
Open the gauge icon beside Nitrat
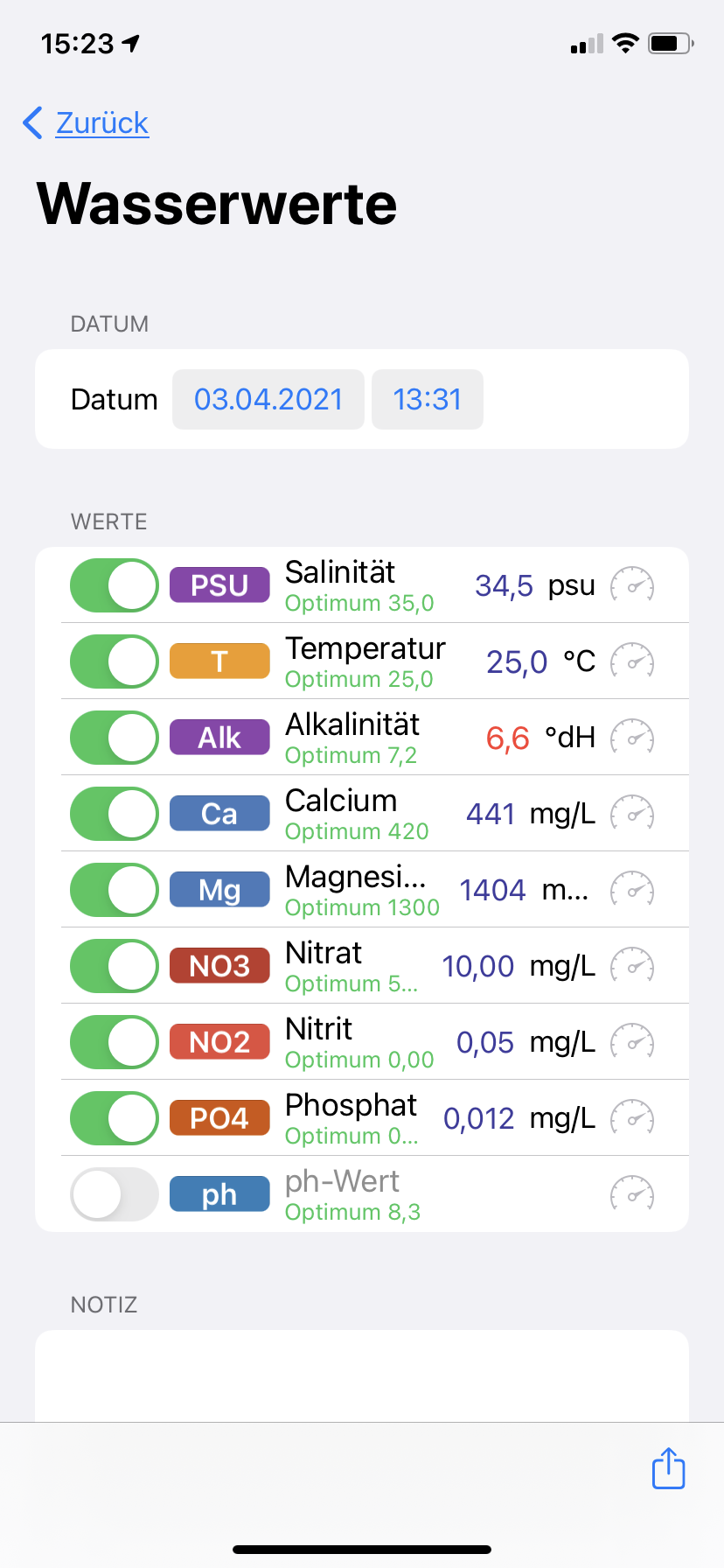pos(631,966)
